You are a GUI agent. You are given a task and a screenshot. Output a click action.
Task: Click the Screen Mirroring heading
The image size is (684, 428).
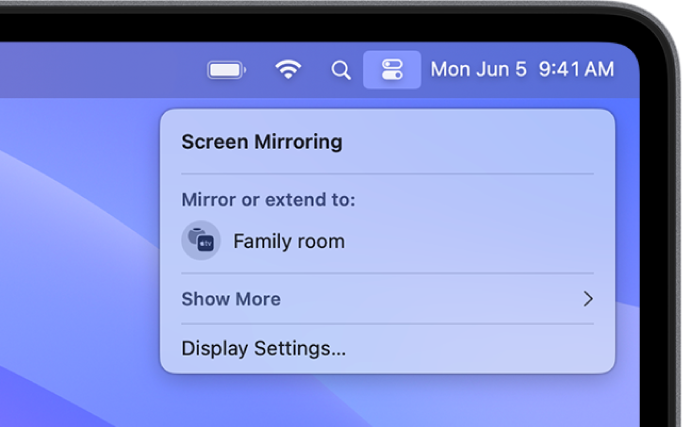(x=262, y=142)
